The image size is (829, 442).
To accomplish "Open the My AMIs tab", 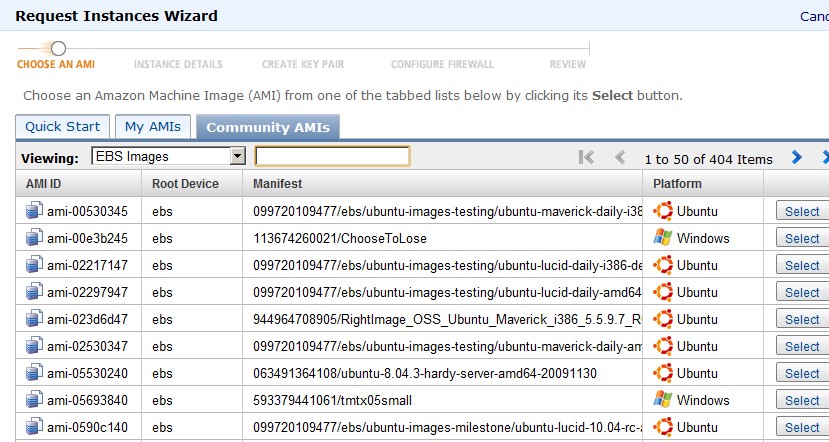I will pyautogui.click(x=152, y=127).
